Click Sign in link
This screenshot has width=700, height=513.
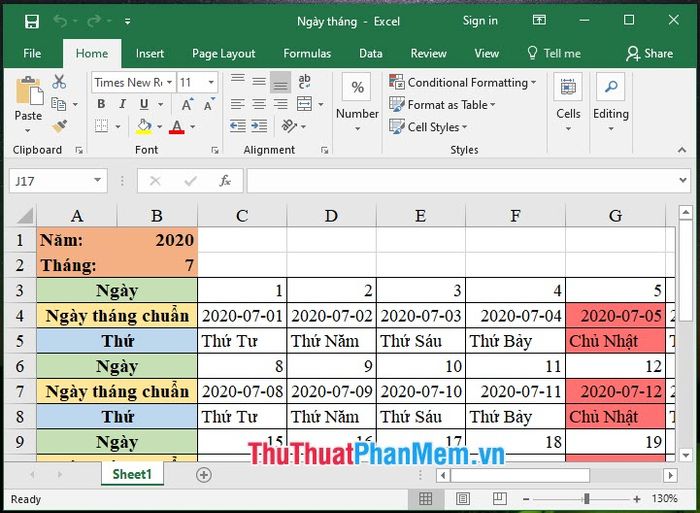click(480, 21)
